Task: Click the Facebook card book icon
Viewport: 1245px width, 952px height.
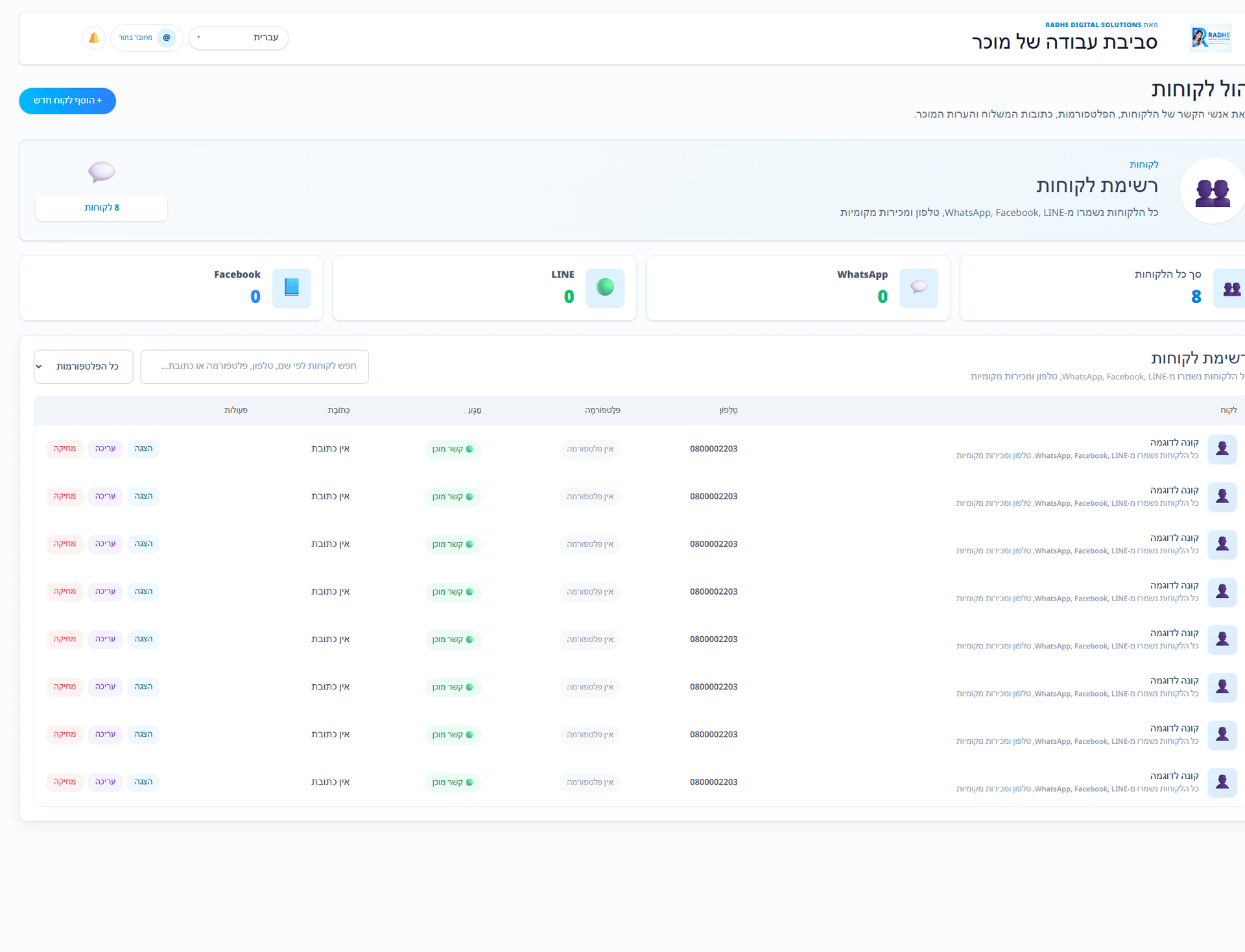Action: 292,287
